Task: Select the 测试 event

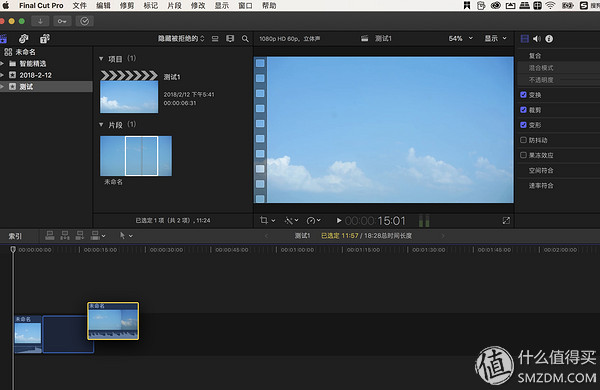Action: click(x=46, y=86)
